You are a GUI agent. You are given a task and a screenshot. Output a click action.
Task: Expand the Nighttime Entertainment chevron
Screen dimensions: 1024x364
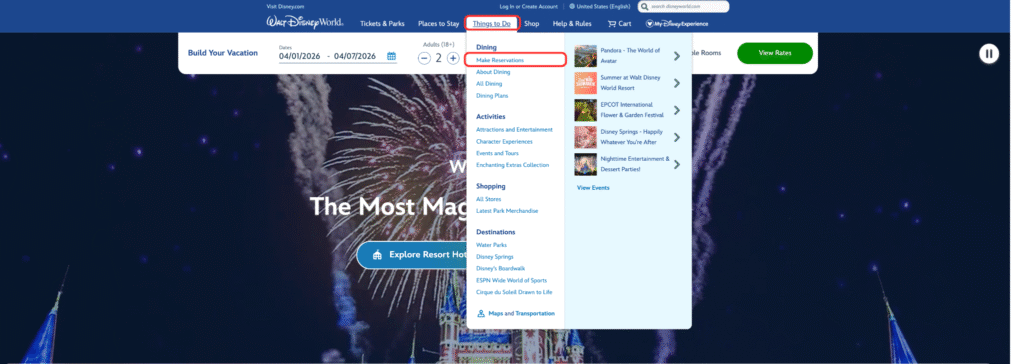pyautogui.click(x=677, y=165)
